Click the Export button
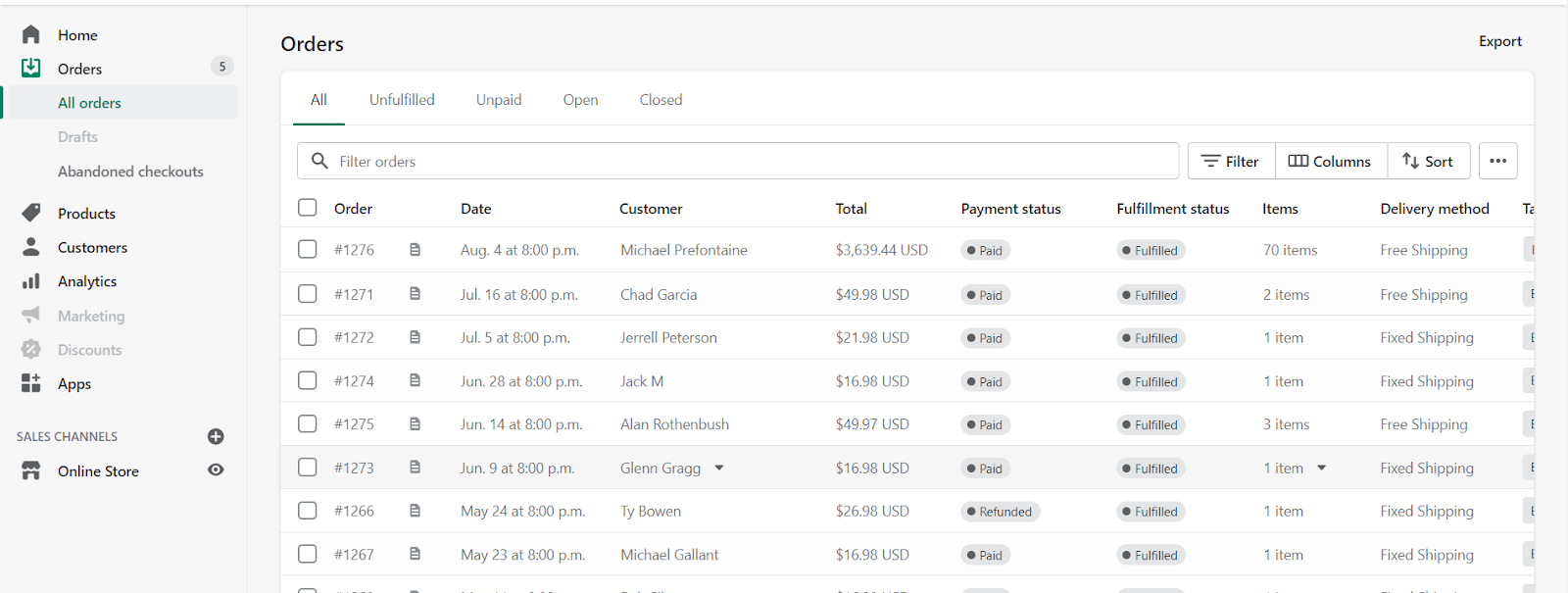Screen dimensions: 1568x593 point(1499,41)
